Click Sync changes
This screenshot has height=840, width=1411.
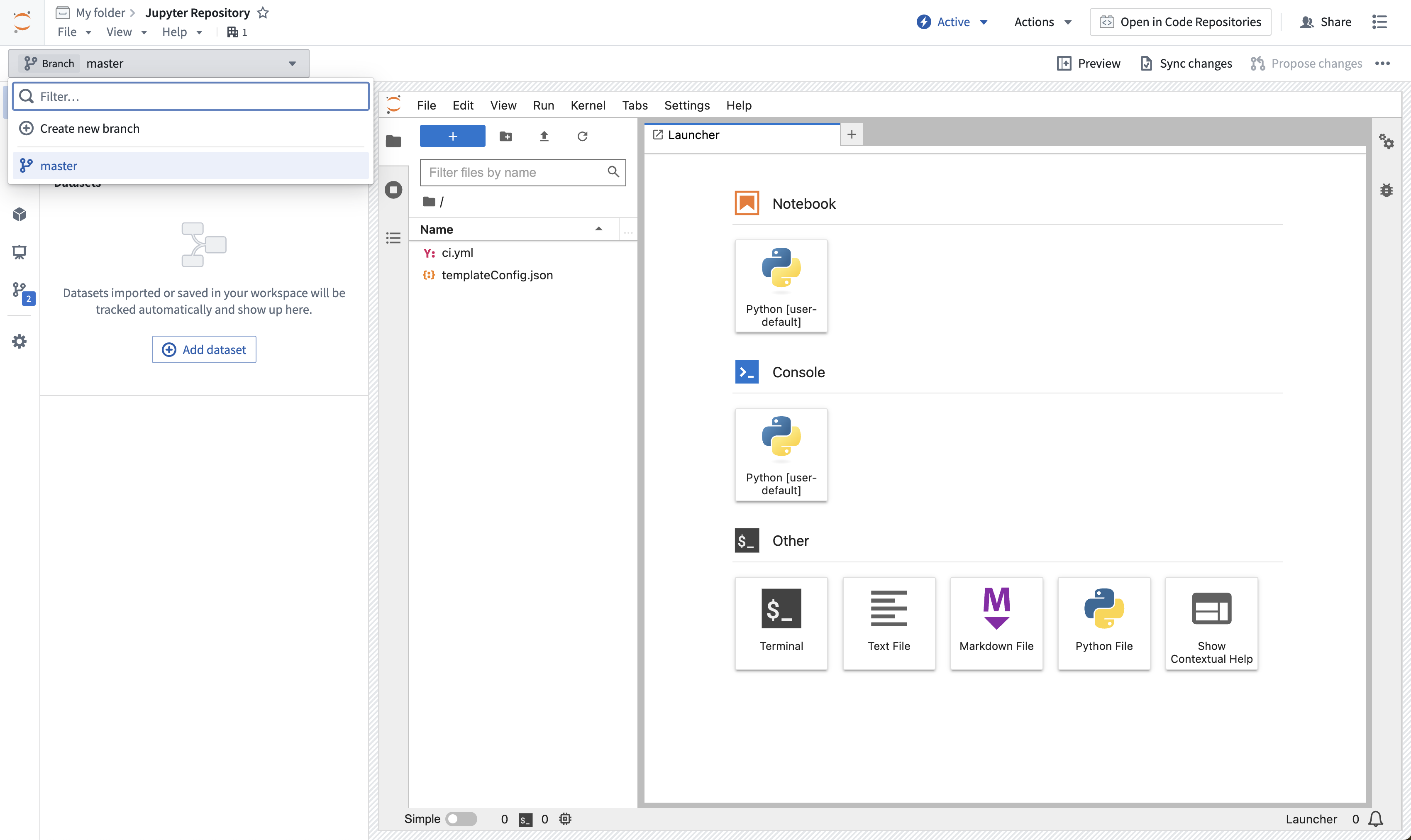click(1186, 63)
